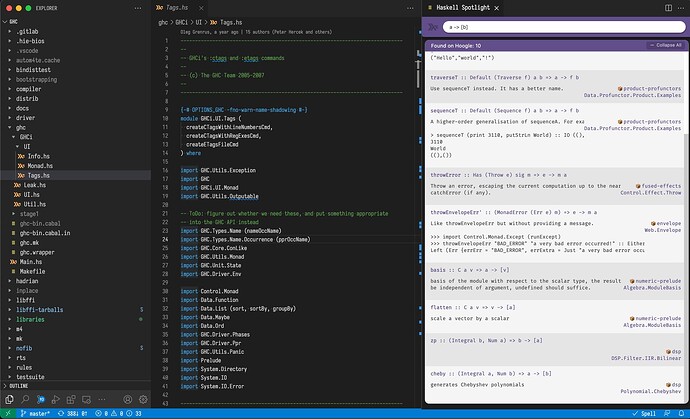Open Monad.hs in the file tree

click(x=39, y=166)
